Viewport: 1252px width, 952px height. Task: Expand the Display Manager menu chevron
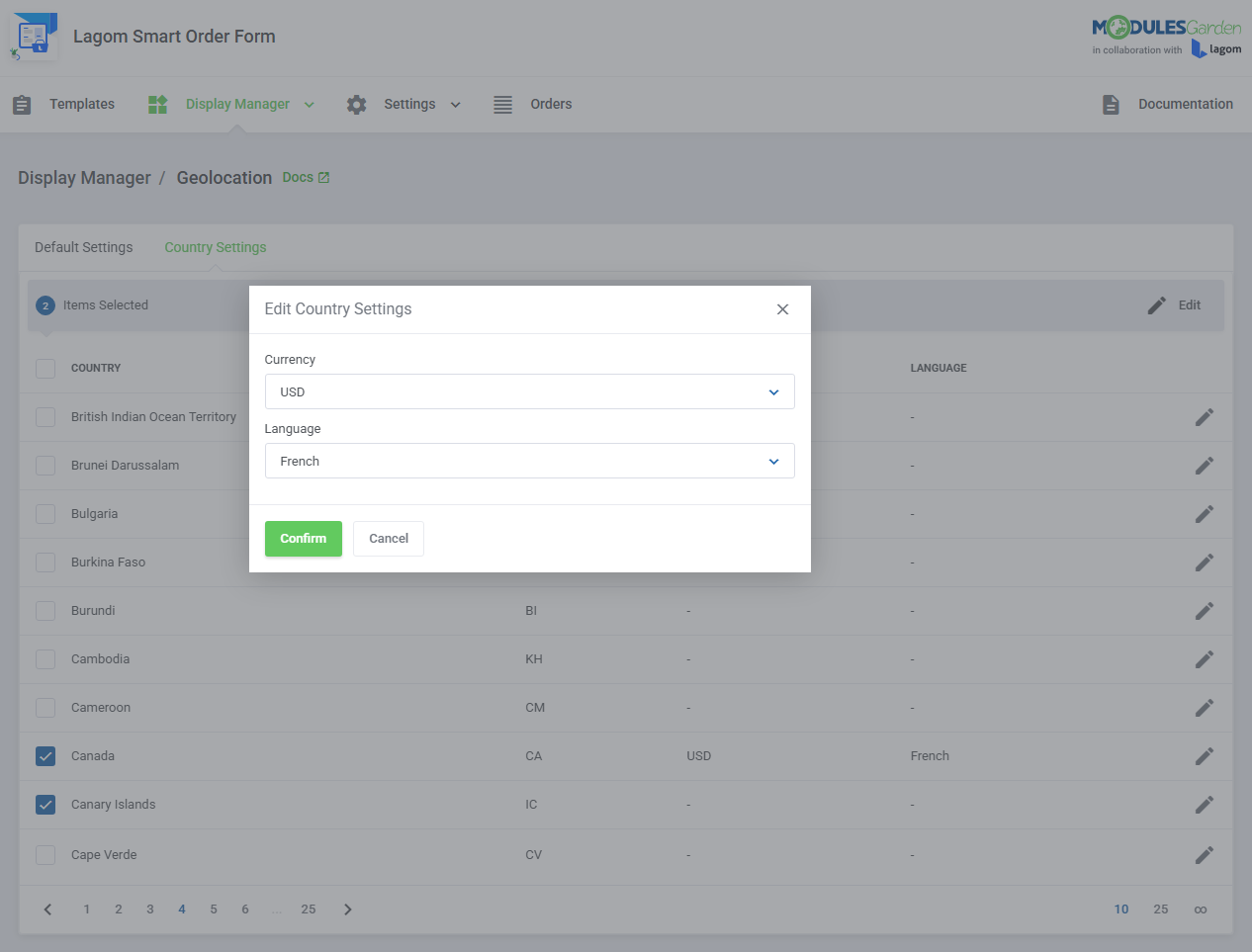tap(309, 105)
